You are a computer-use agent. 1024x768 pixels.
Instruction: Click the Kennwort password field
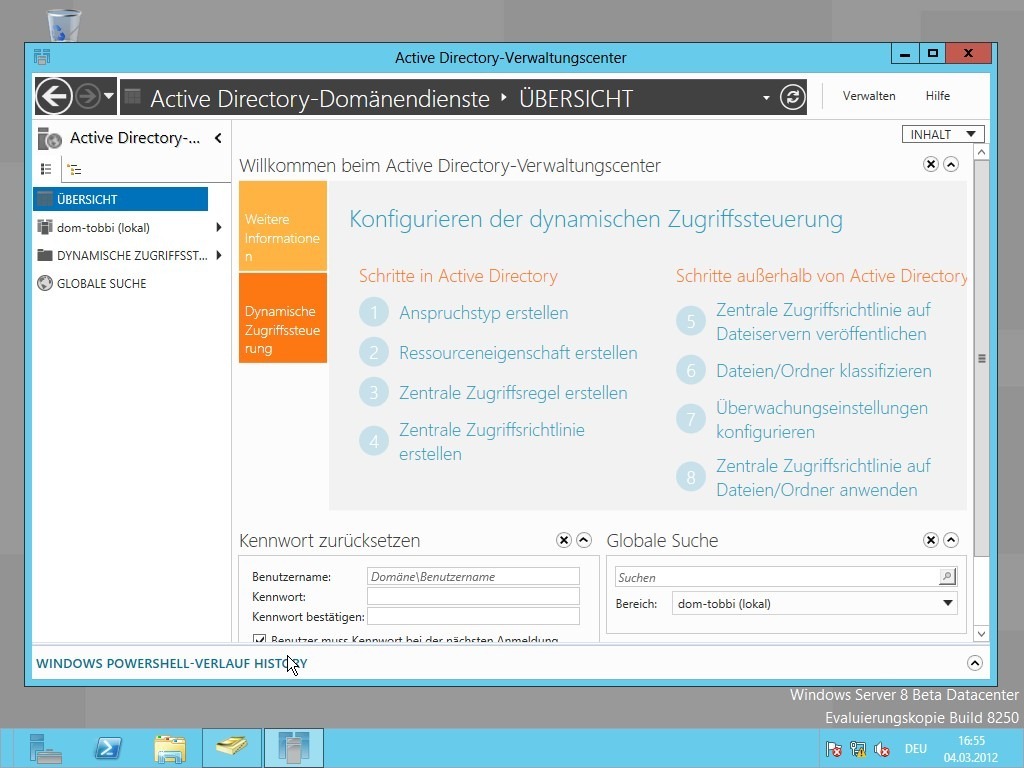(x=473, y=596)
